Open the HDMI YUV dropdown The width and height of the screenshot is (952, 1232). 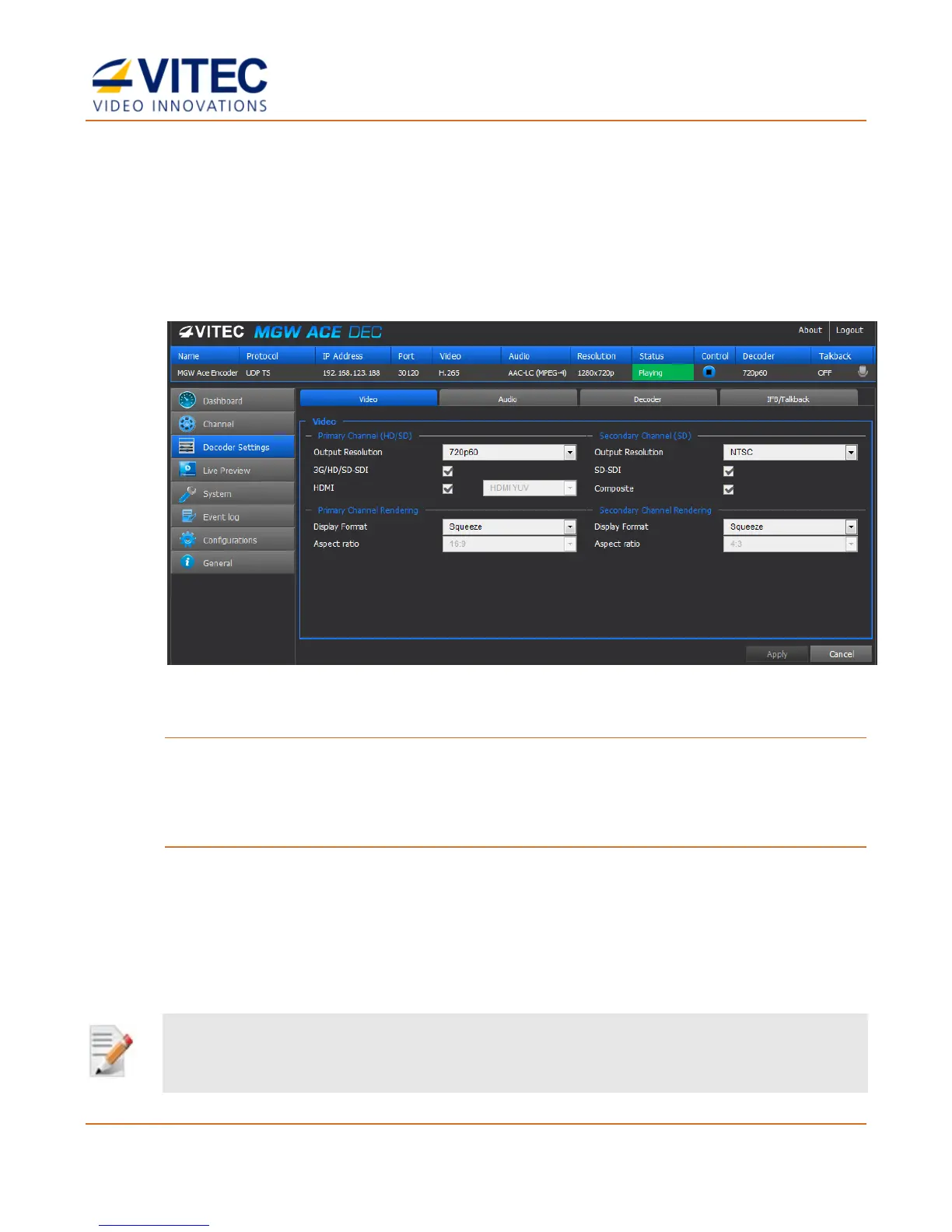pyautogui.click(x=530, y=488)
